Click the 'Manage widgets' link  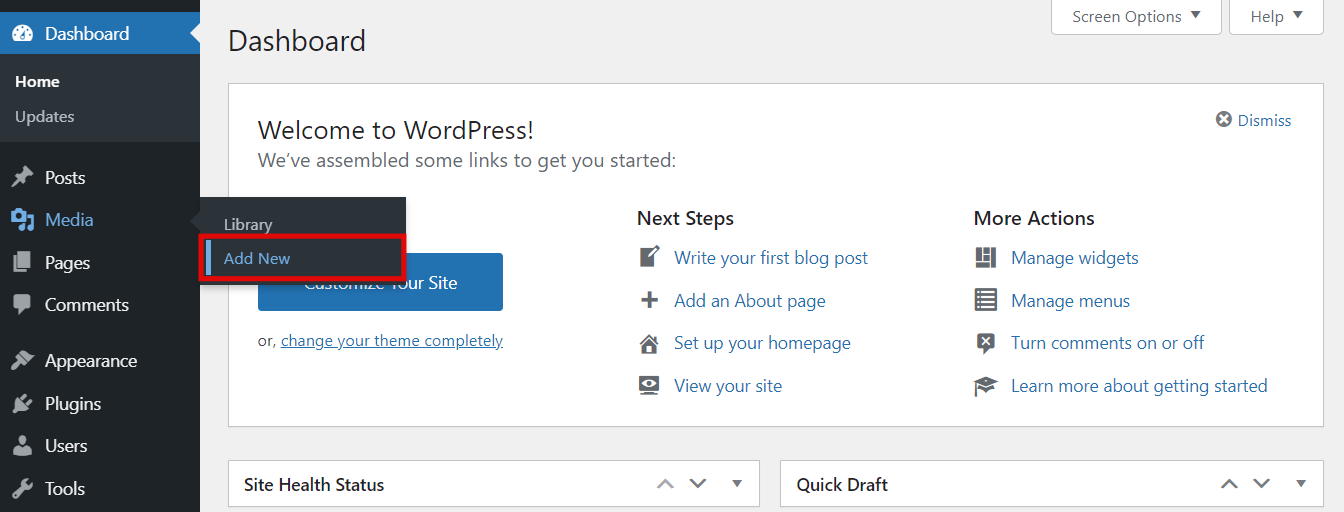point(1074,258)
